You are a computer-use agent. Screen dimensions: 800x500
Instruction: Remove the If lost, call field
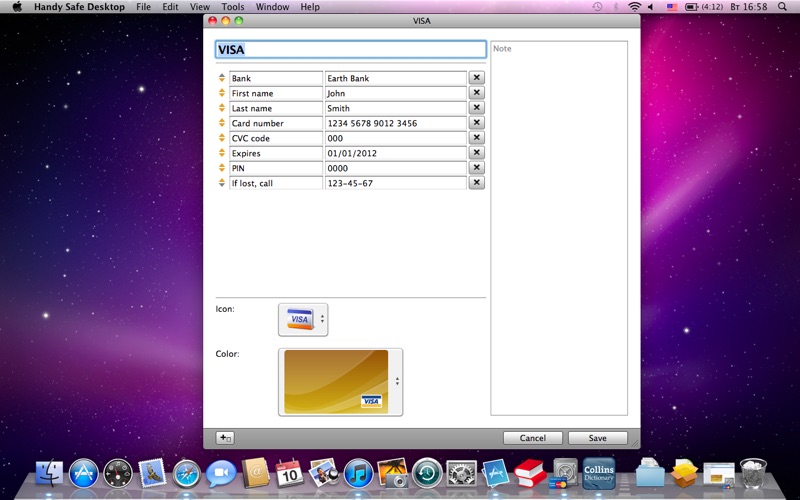coord(477,183)
